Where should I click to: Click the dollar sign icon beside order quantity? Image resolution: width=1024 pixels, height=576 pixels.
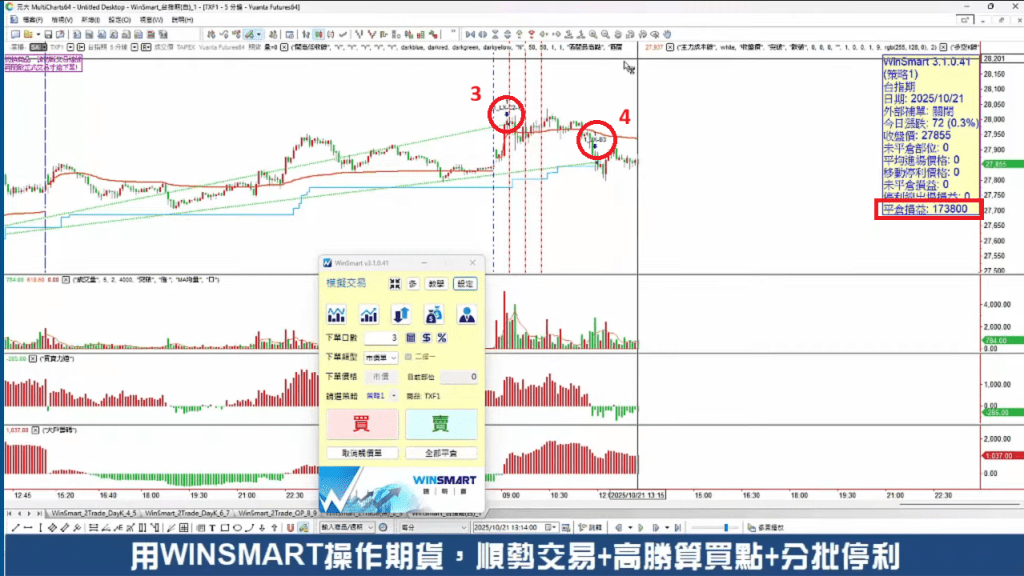(426, 338)
